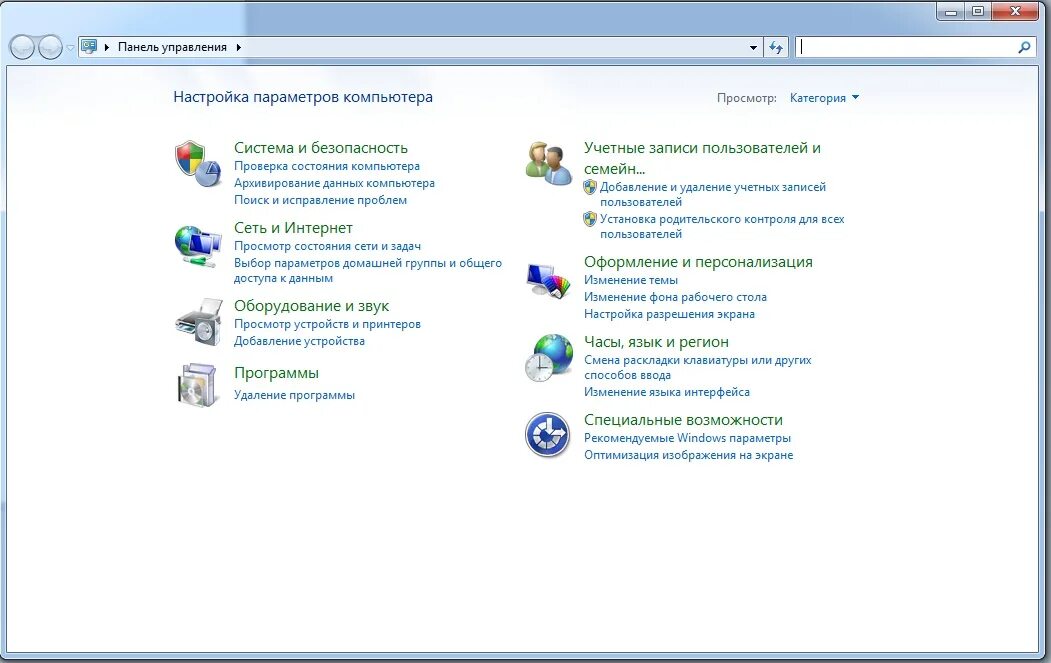
Task: Minimize the Control Panel window
Action: click(x=950, y=11)
